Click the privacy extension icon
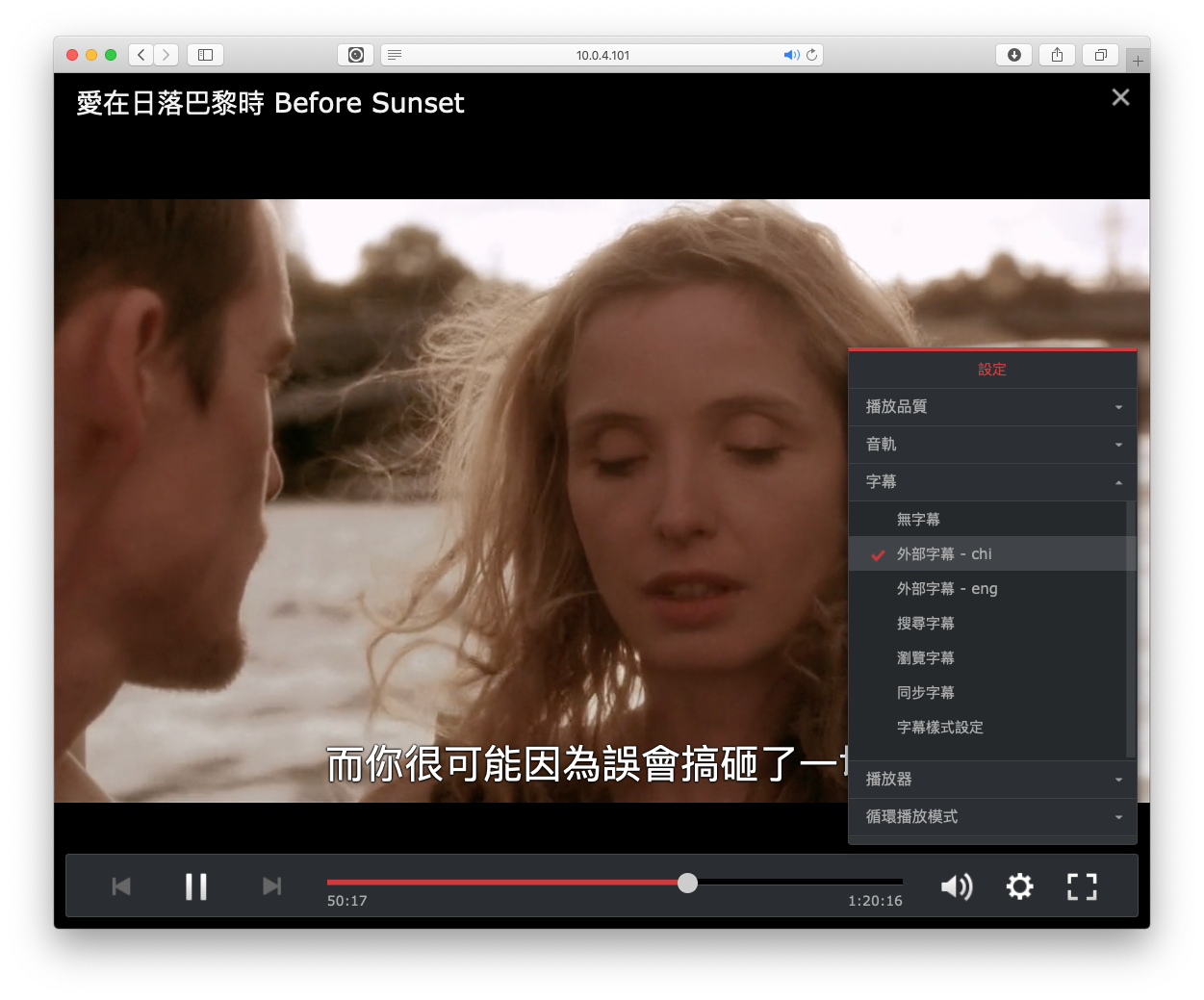Screen dimensions: 1204x1000 (356, 55)
